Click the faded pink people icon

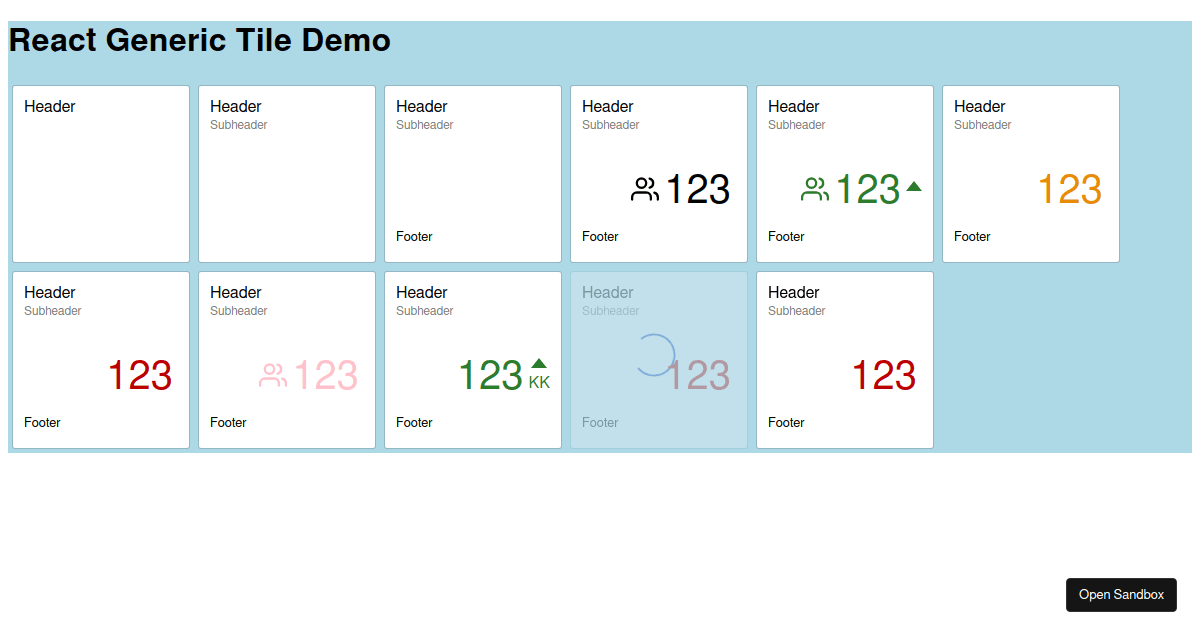[273, 375]
